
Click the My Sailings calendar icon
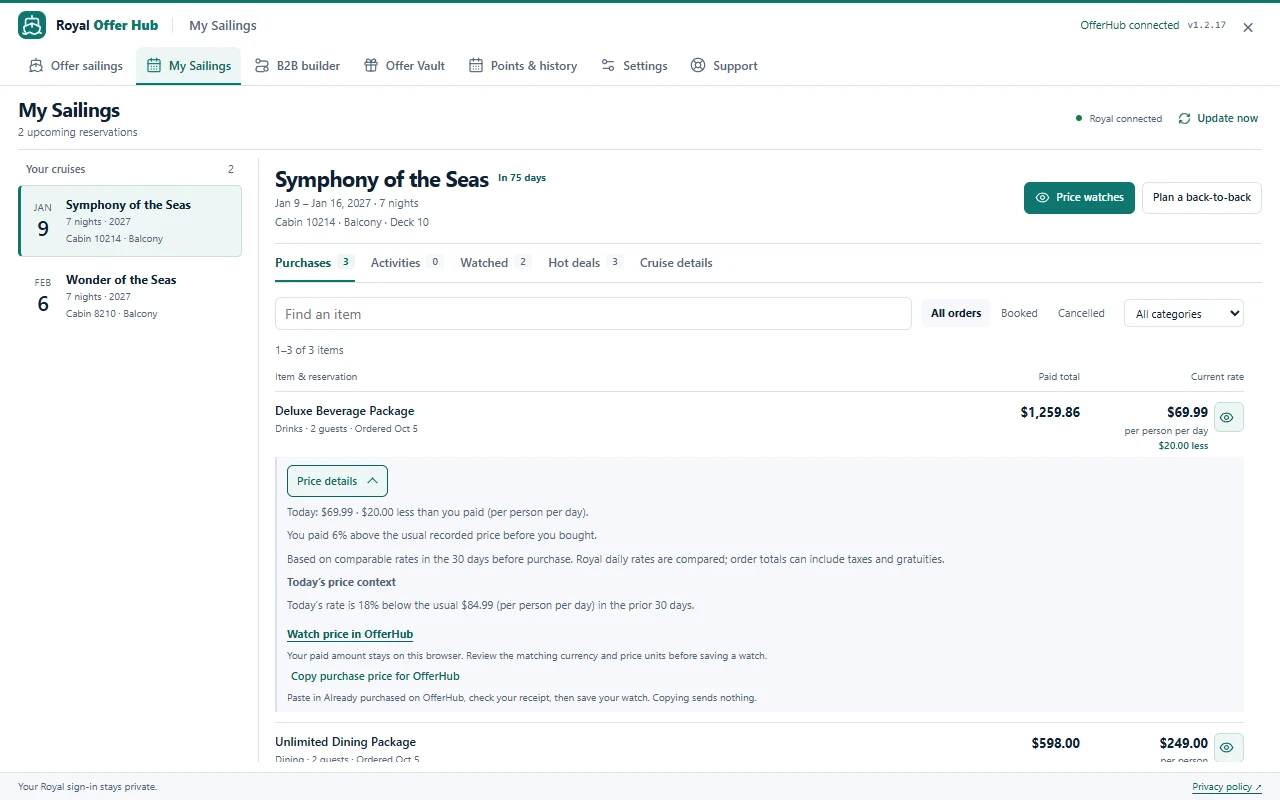[154, 66]
